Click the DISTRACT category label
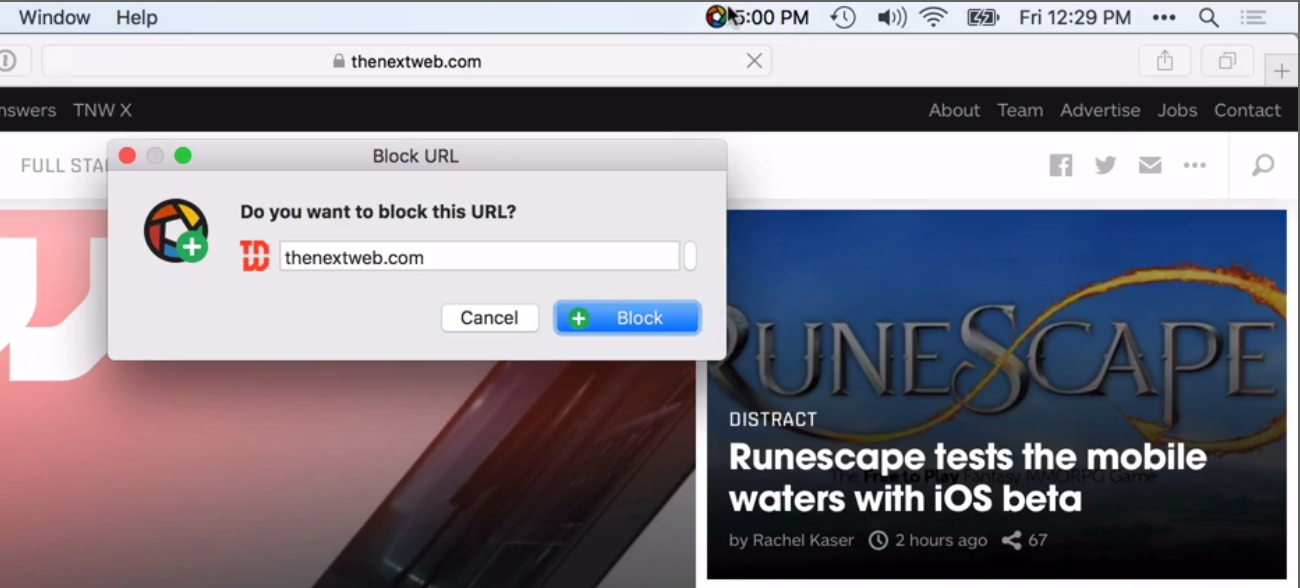 pyautogui.click(x=773, y=419)
